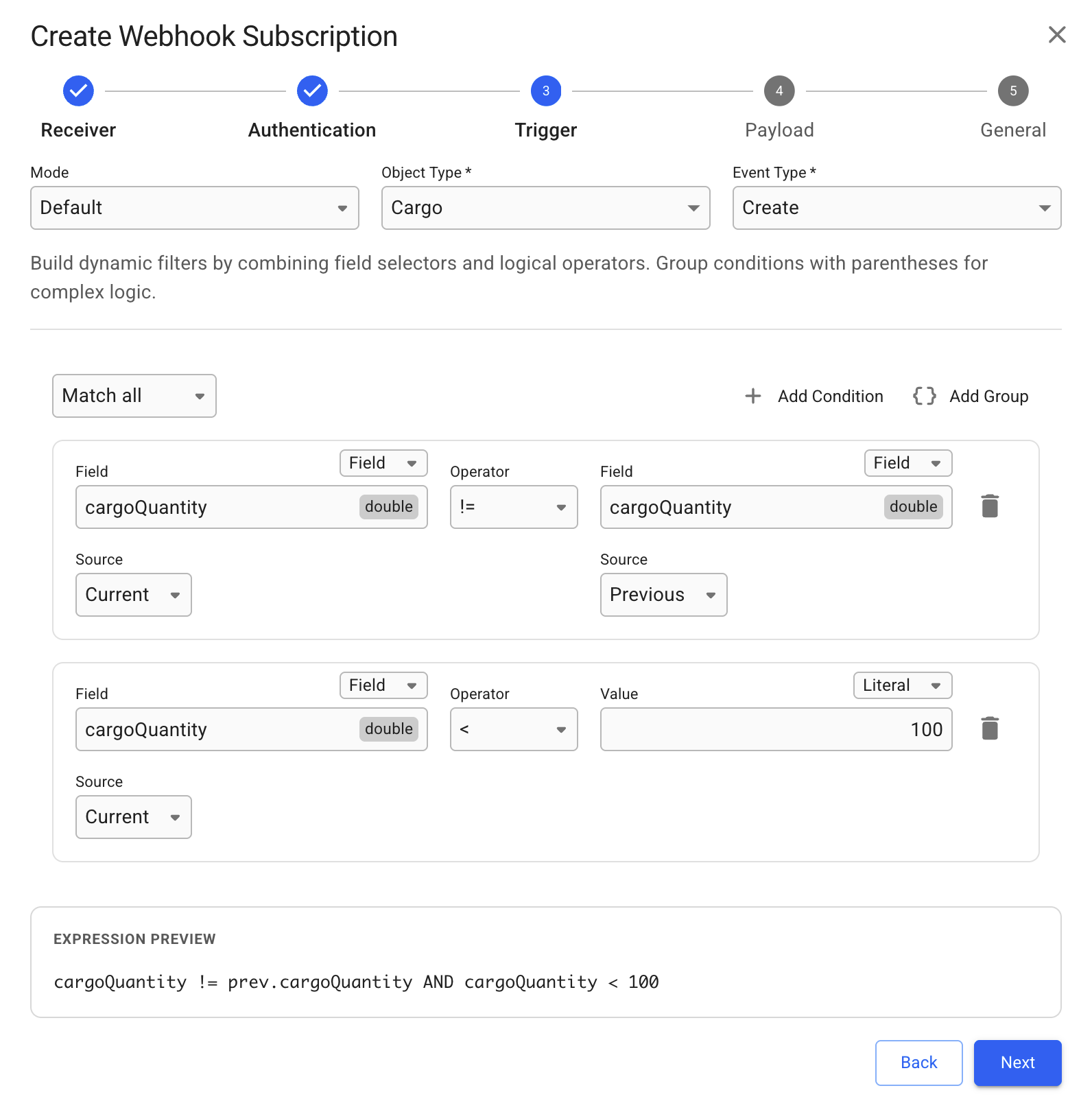Click the braces icon for Add Group

coord(924,396)
